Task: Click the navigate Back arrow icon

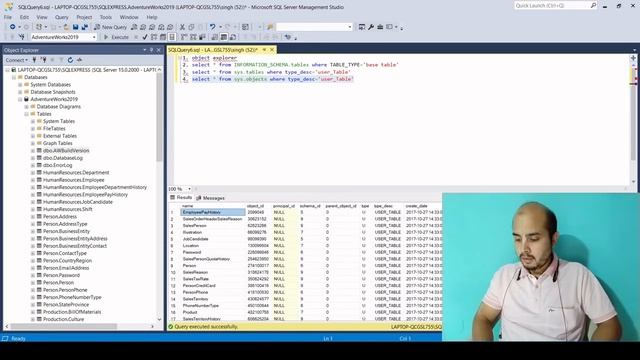Action: tap(13, 27)
